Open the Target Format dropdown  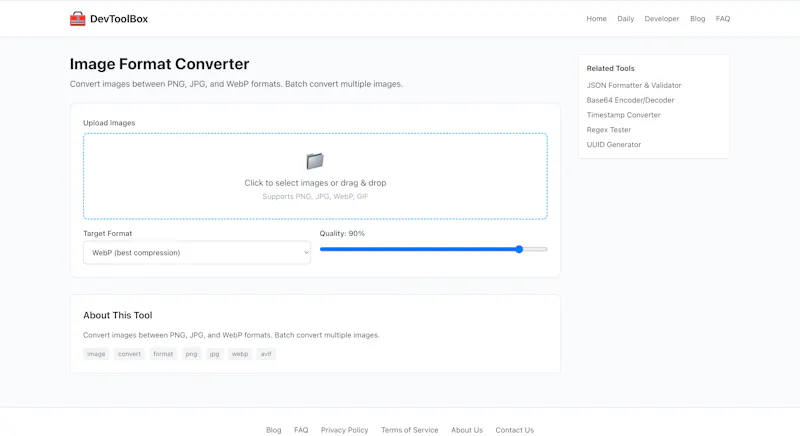197,252
